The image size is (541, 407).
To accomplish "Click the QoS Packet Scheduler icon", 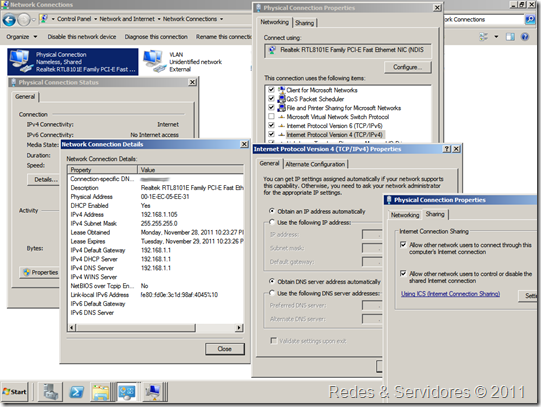I will (282, 99).
